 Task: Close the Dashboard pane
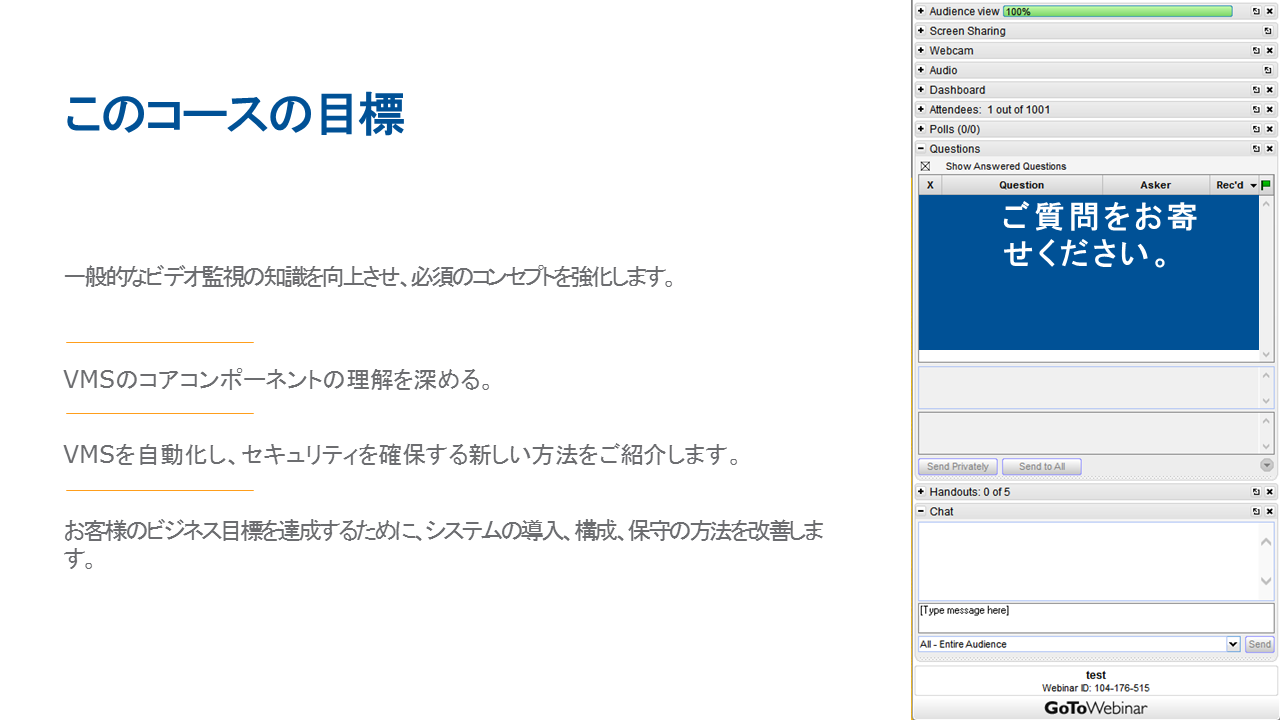point(1270,90)
